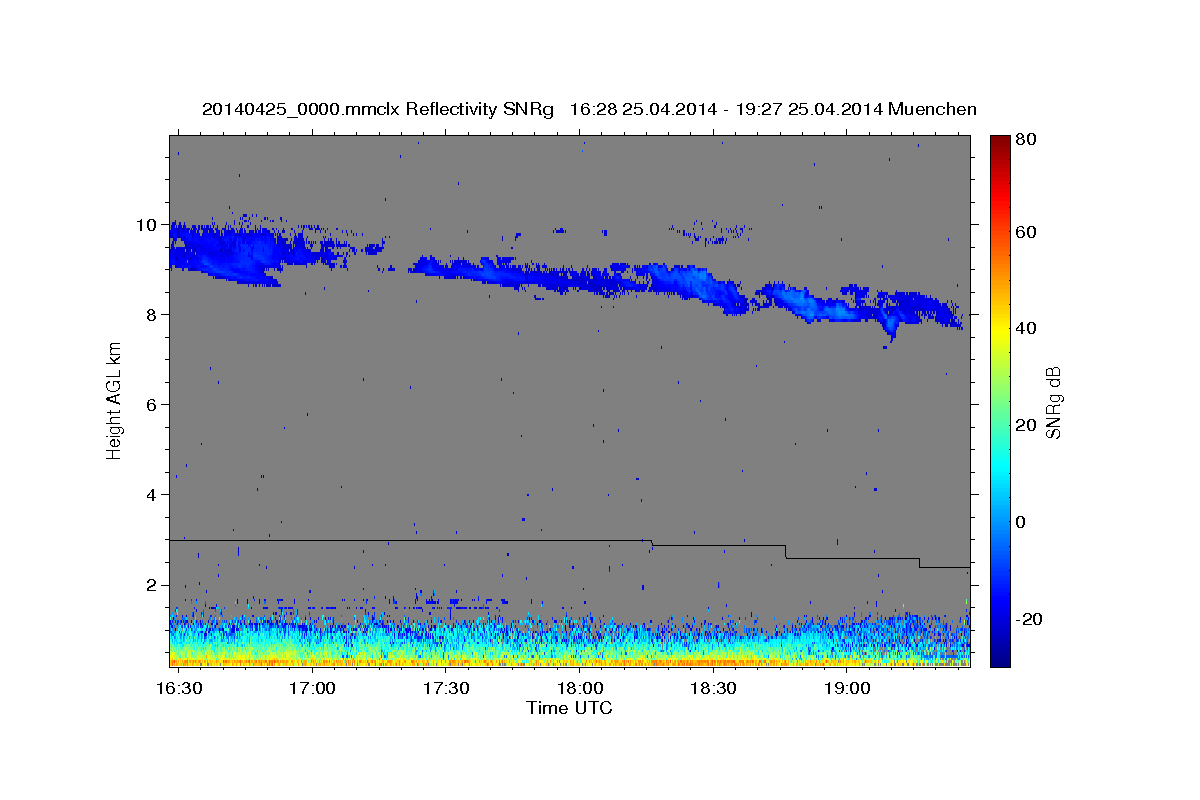Click the 'Time UTC' axis label
This screenshot has height=800, width=1200.
pyautogui.click(x=569, y=708)
